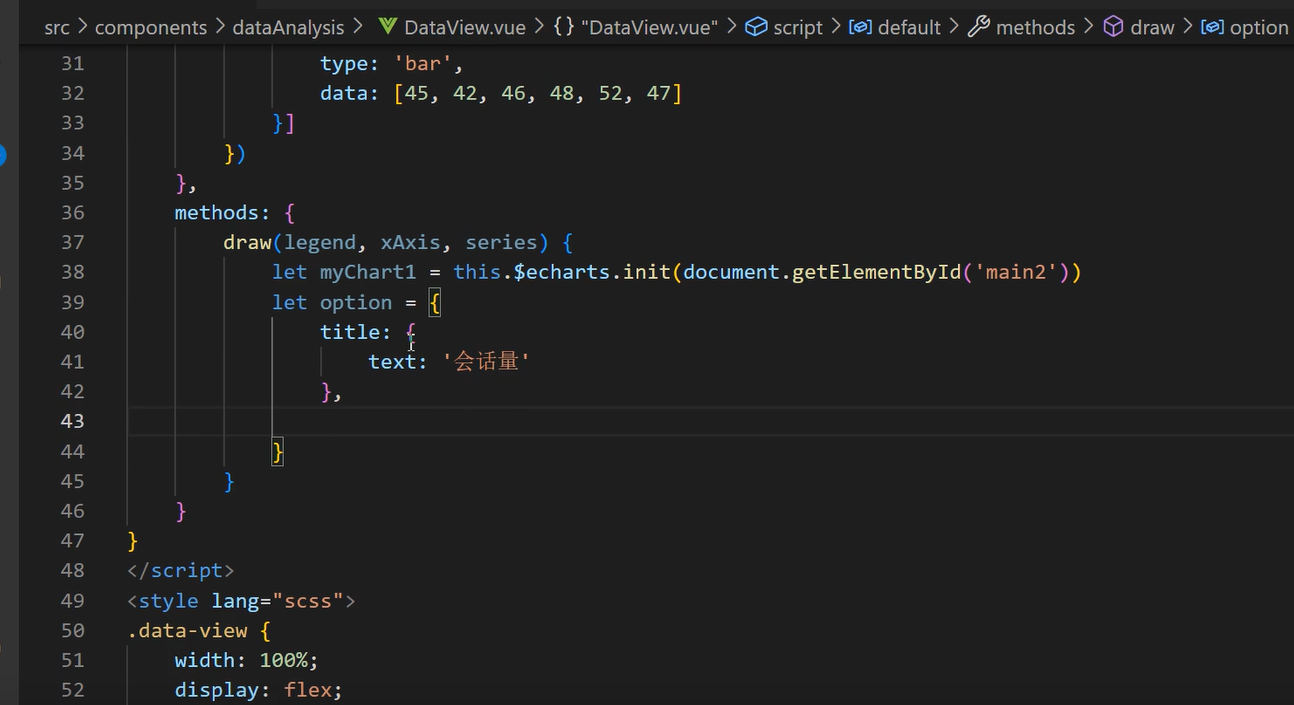The height and width of the screenshot is (705, 1294).
Task: Click the width property on line 51
Action: pos(204,660)
